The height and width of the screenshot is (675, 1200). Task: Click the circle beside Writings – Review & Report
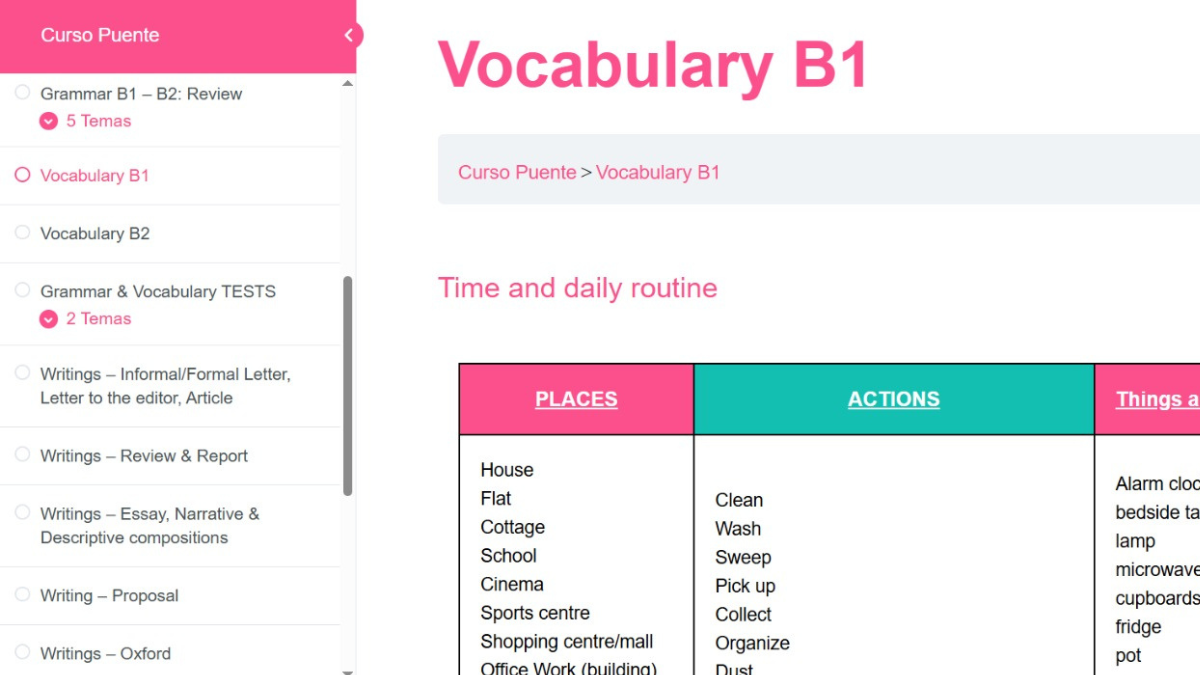(x=21, y=455)
